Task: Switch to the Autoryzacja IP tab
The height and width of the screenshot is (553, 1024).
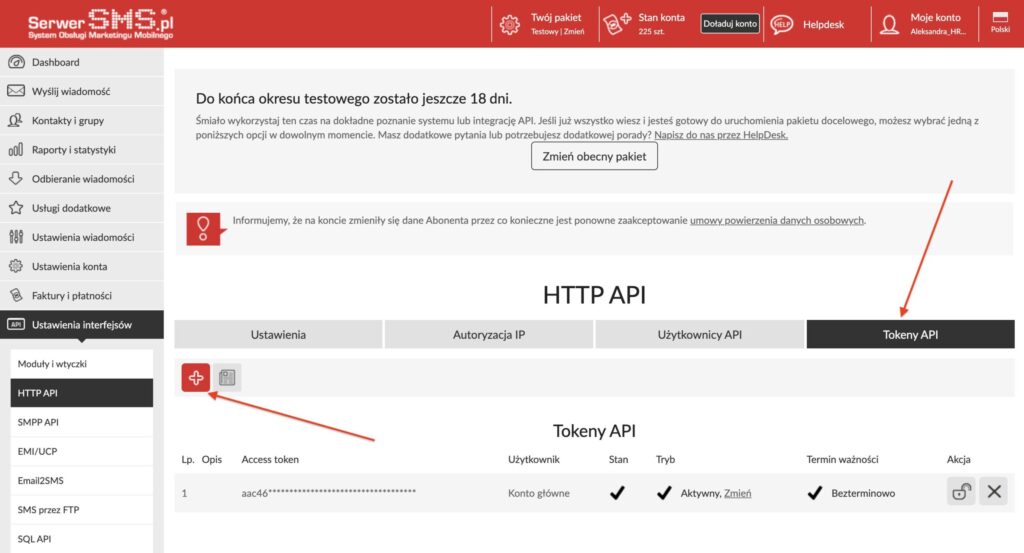Action: 489,335
